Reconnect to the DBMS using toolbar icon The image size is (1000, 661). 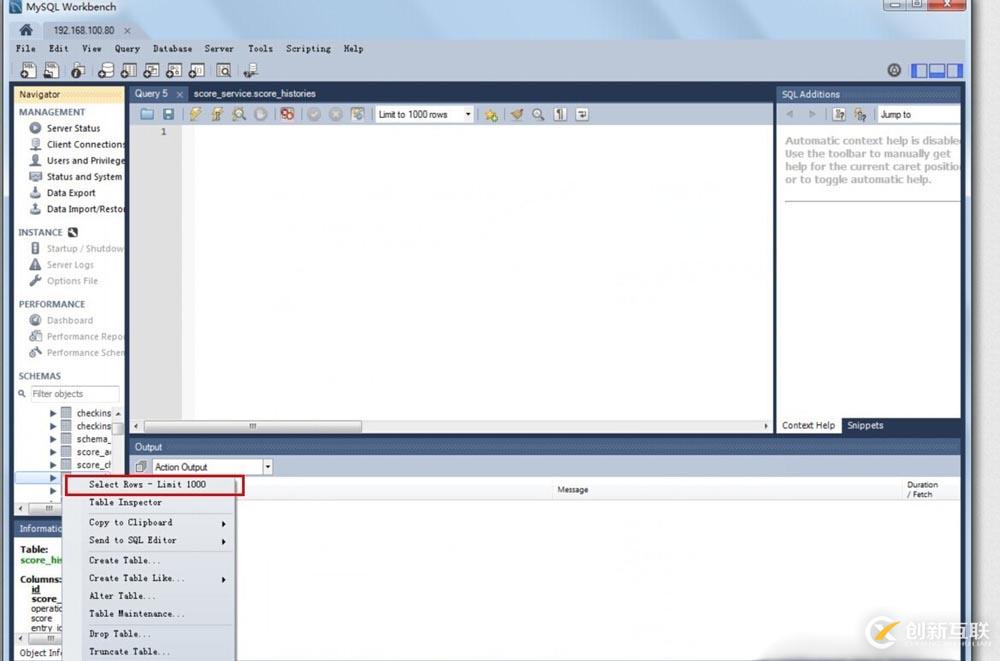[251, 70]
